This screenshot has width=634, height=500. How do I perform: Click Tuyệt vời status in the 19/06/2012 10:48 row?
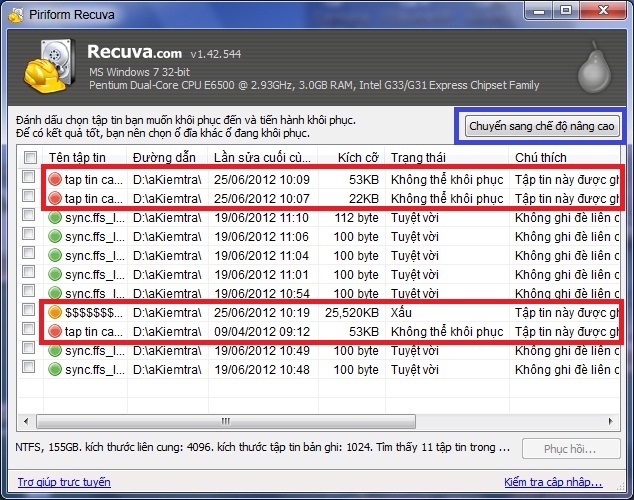414,369
